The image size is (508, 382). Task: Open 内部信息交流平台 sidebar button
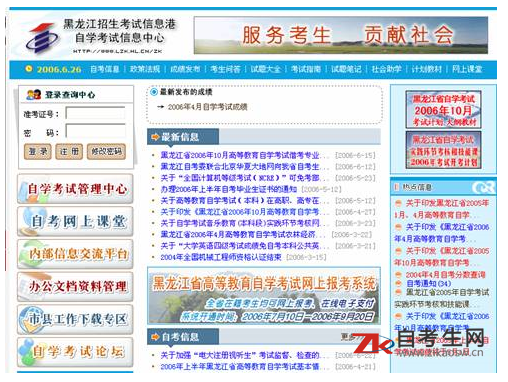click(75, 254)
